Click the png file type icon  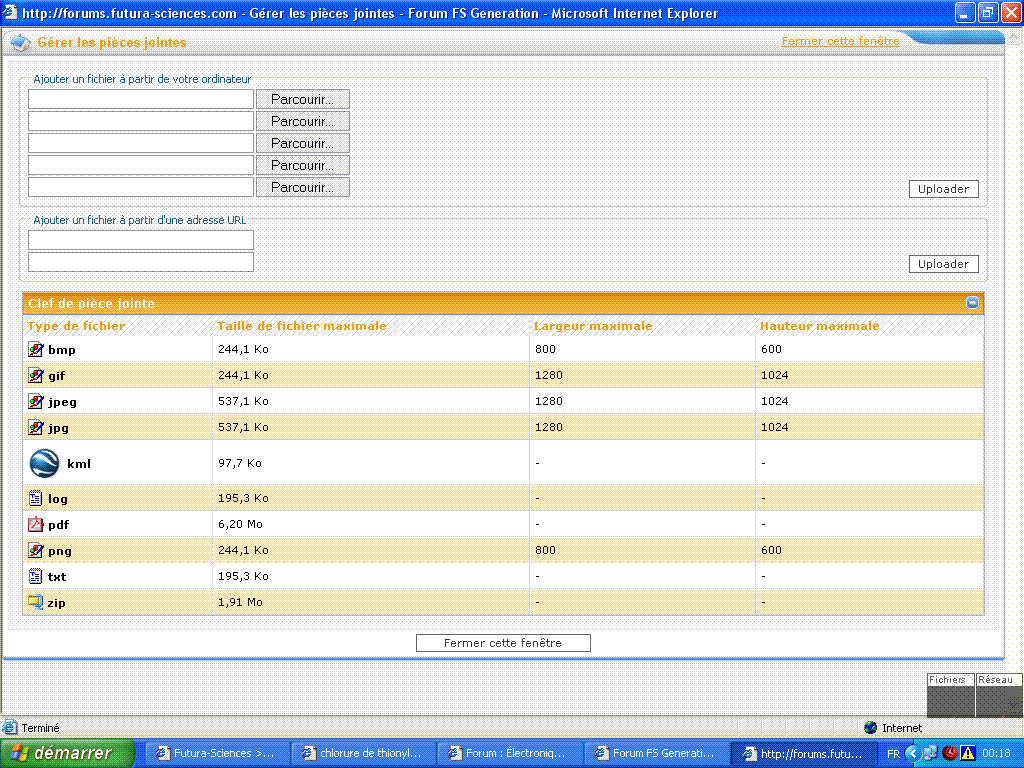point(36,551)
